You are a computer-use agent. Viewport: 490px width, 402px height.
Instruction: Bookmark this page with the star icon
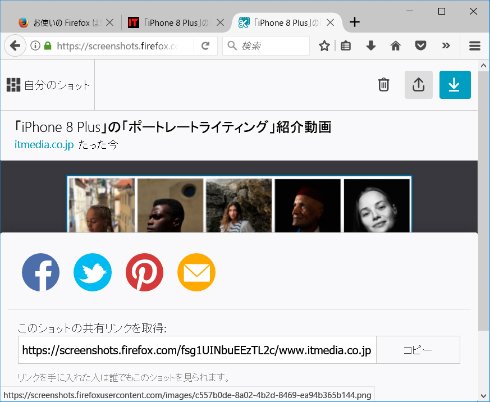(x=324, y=46)
